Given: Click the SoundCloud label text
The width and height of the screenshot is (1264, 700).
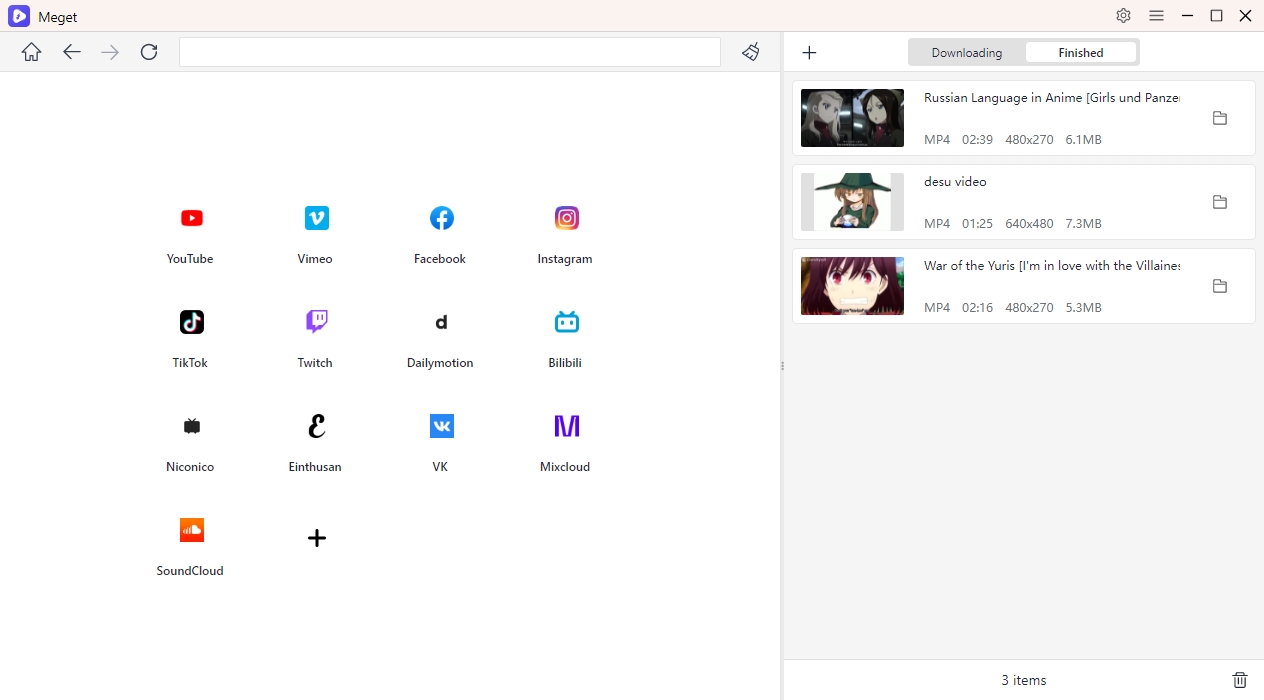Looking at the screenshot, I should [x=190, y=571].
